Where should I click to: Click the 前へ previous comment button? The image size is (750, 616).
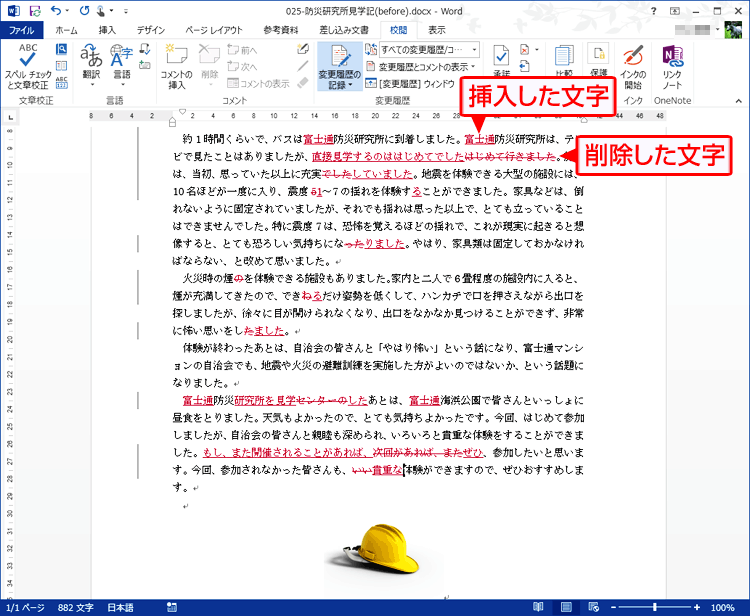(x=243, y=50)
